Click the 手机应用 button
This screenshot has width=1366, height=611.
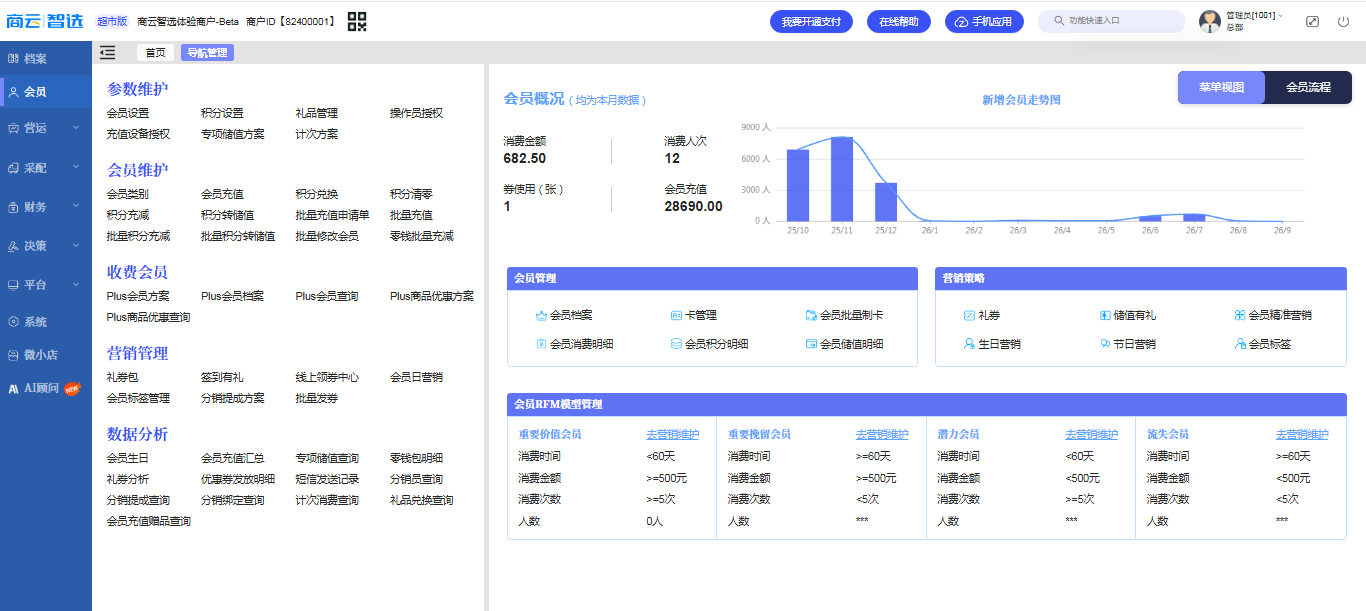(984, 21)
